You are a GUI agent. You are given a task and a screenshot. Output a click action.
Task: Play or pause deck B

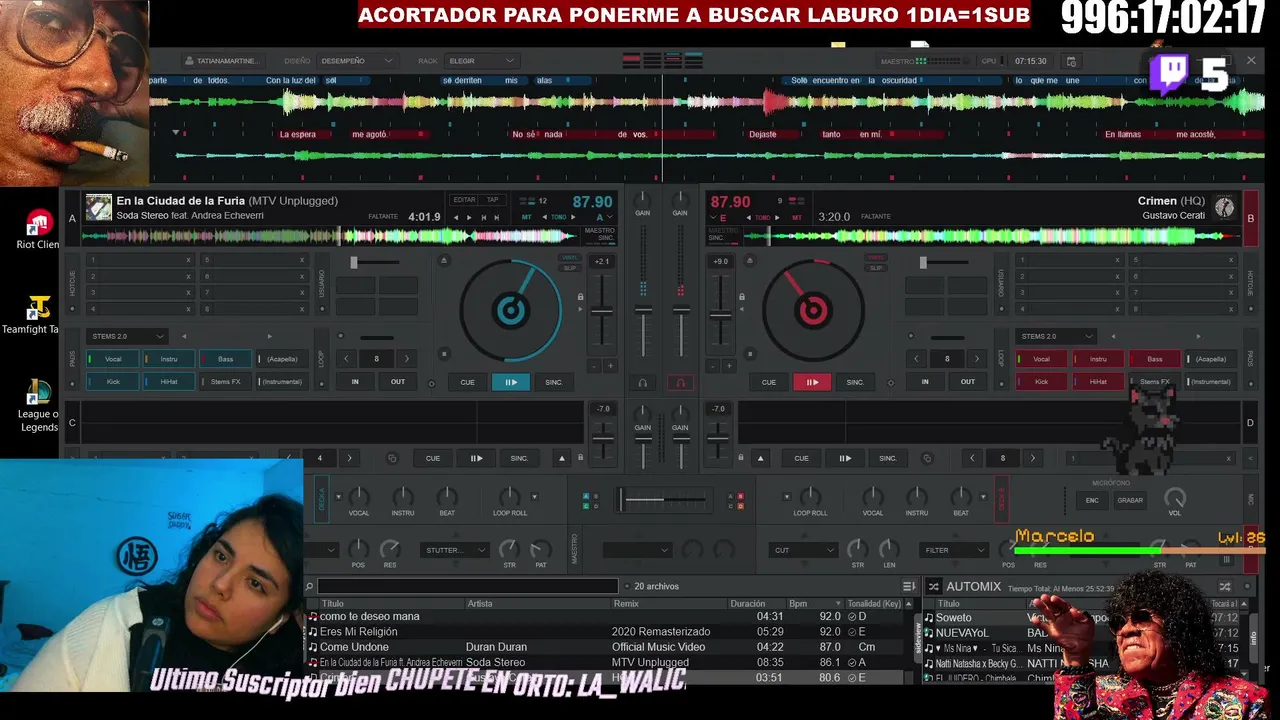812,382
